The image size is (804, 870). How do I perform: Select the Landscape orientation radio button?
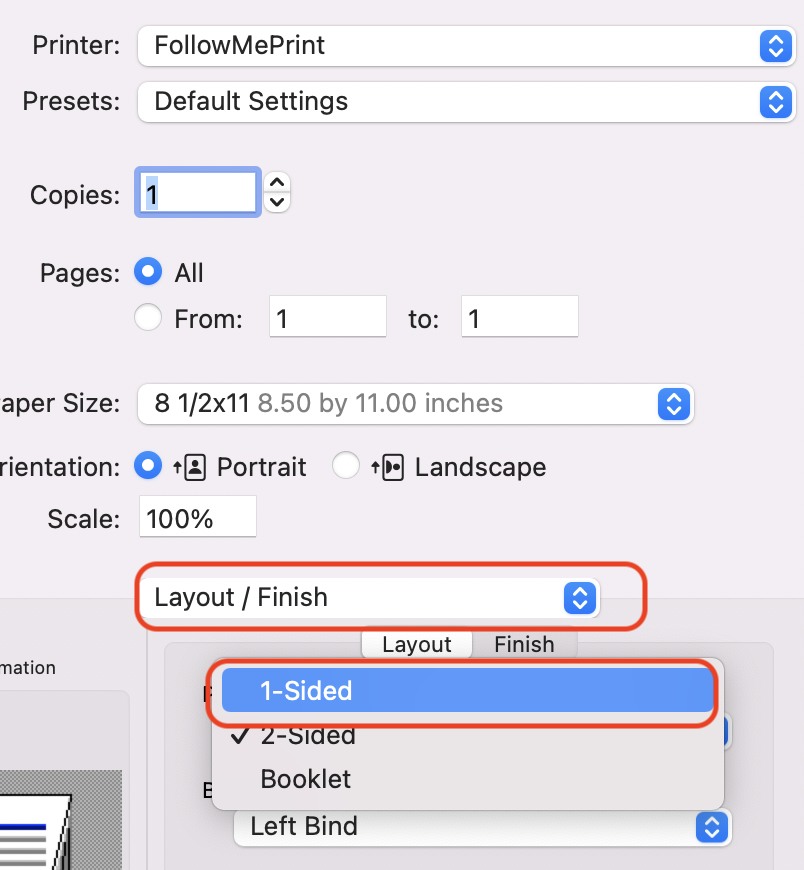[x=346, y=466]
